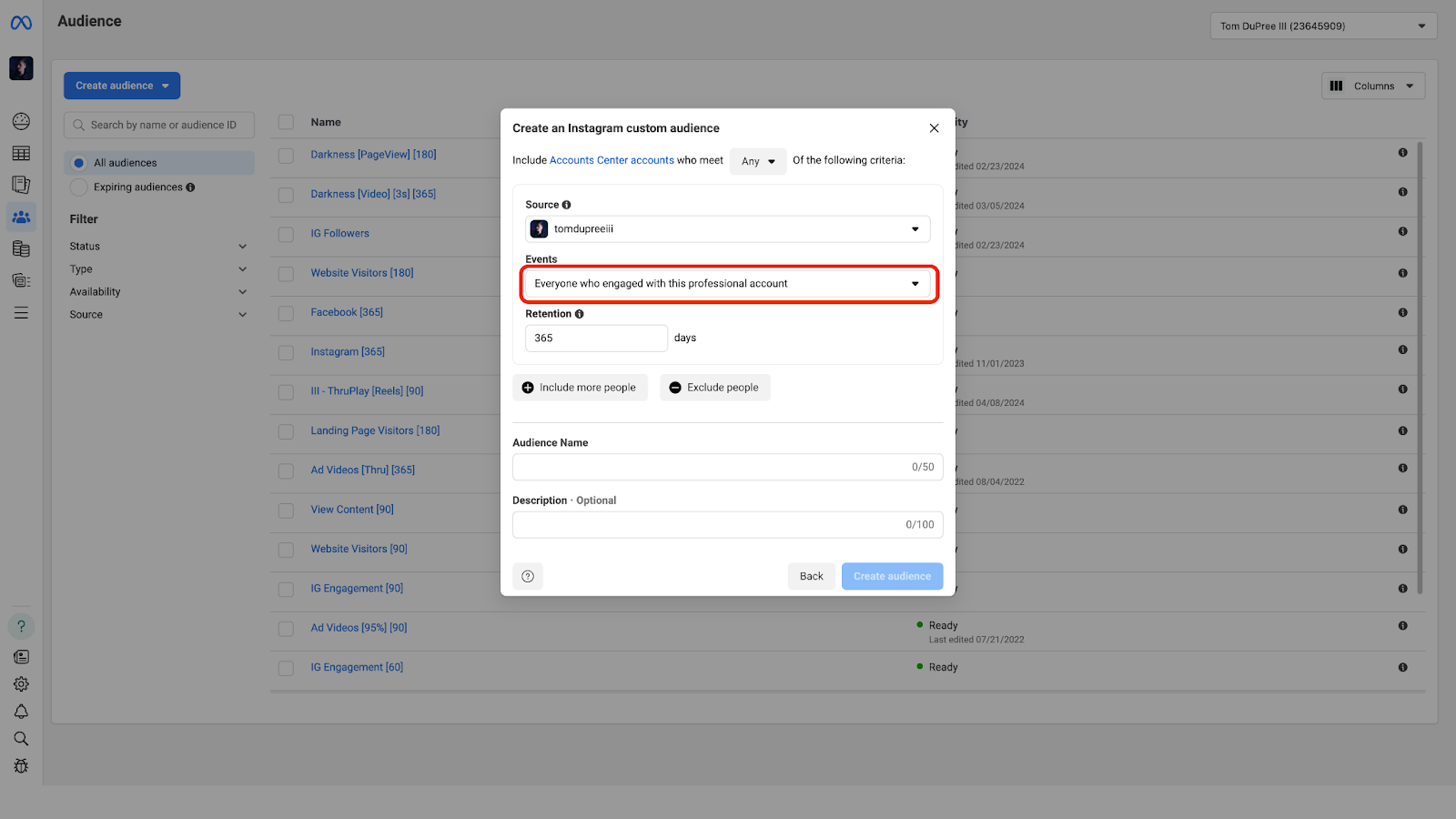Click the Retention days input field
Viewport: 1456px width, 819px height.
(596, 338)
